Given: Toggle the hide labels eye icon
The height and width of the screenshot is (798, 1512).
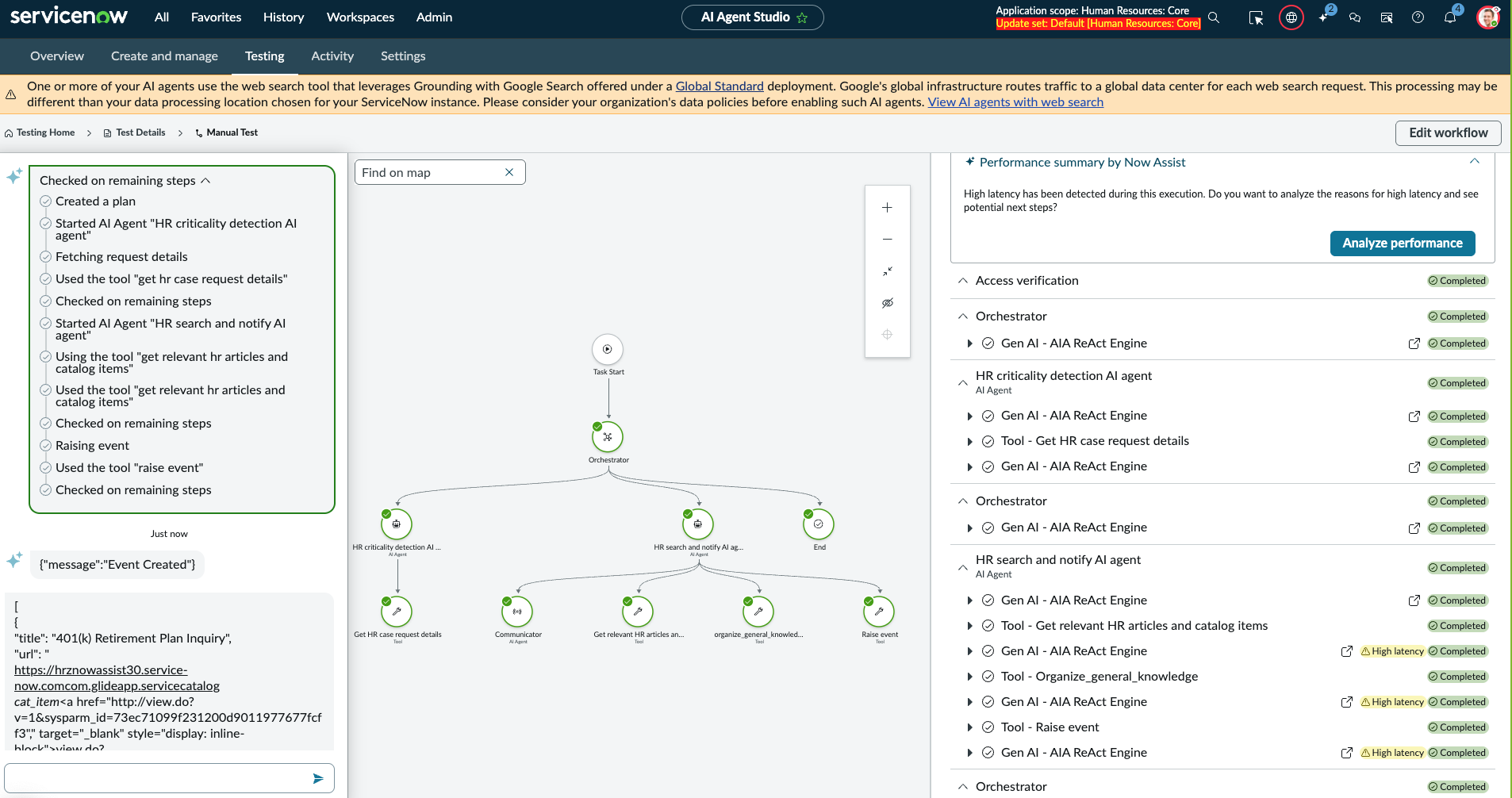Looking at the screenshot, I should 887,303.
